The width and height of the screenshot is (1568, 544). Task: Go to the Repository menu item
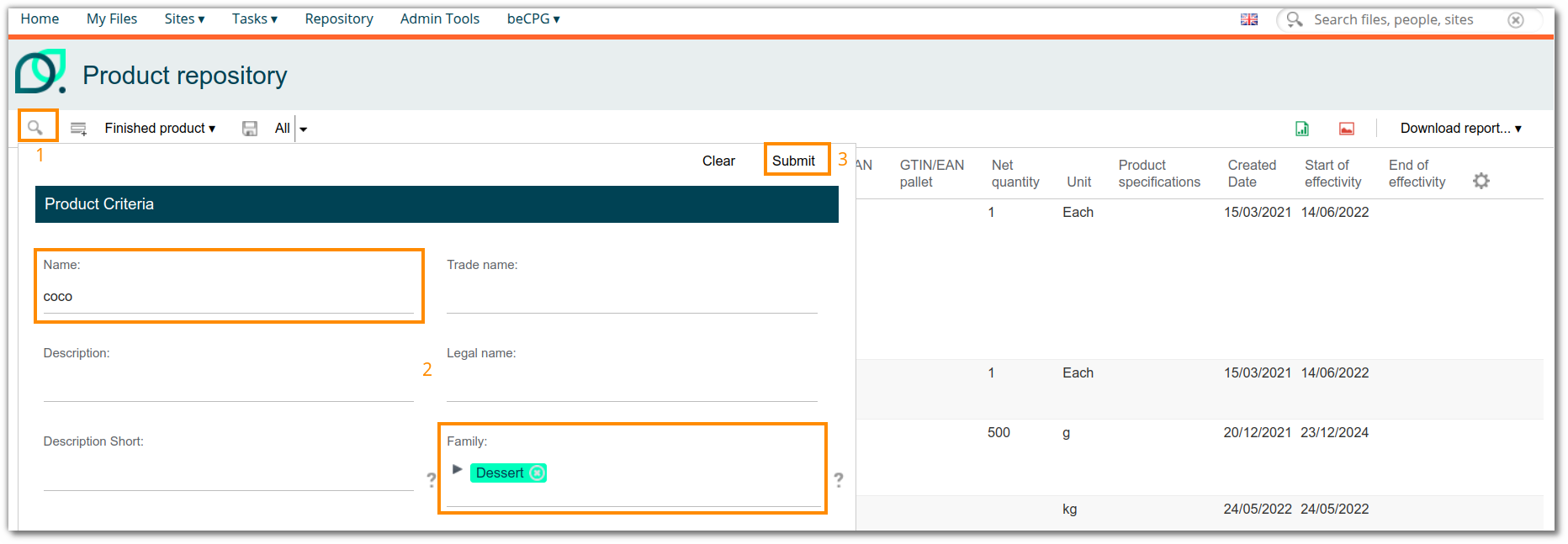(x=339, y=18)
